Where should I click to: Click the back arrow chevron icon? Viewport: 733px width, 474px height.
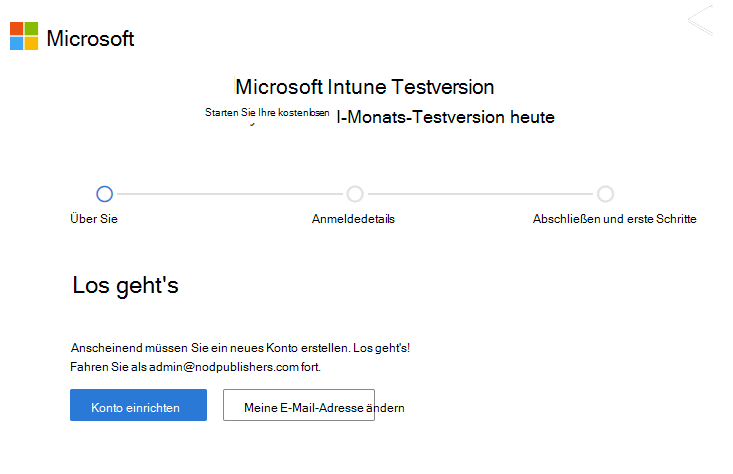tap(700, 20)
